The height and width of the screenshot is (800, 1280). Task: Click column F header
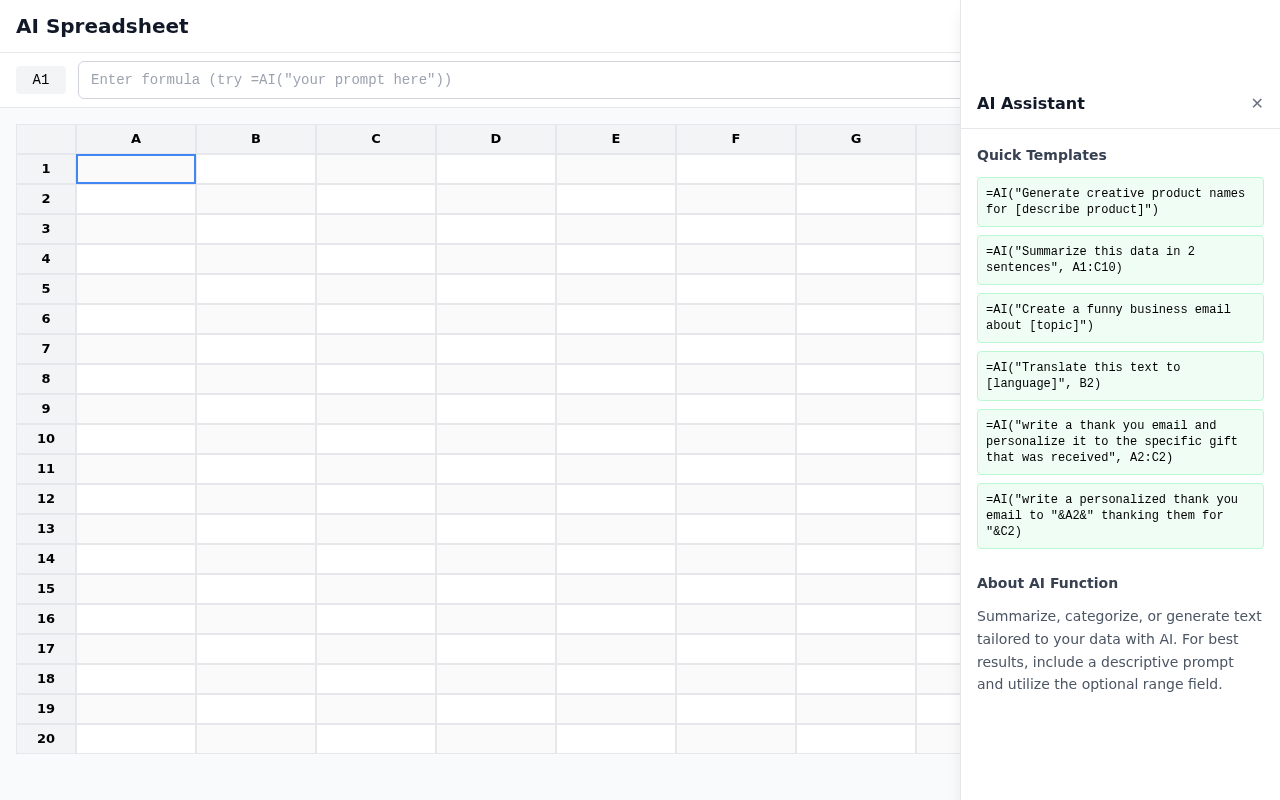(736, 139)
